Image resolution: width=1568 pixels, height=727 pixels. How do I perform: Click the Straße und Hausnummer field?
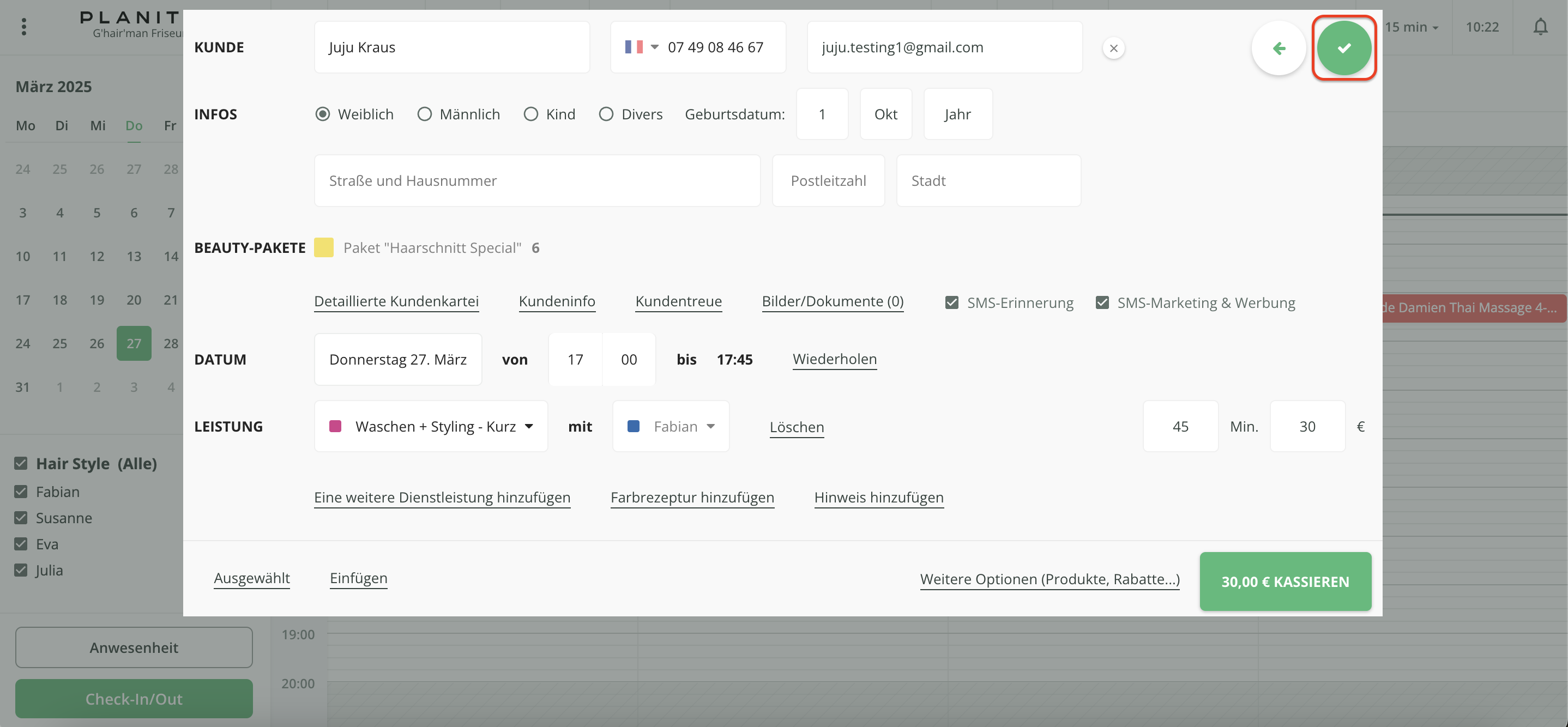coord(537,181)
